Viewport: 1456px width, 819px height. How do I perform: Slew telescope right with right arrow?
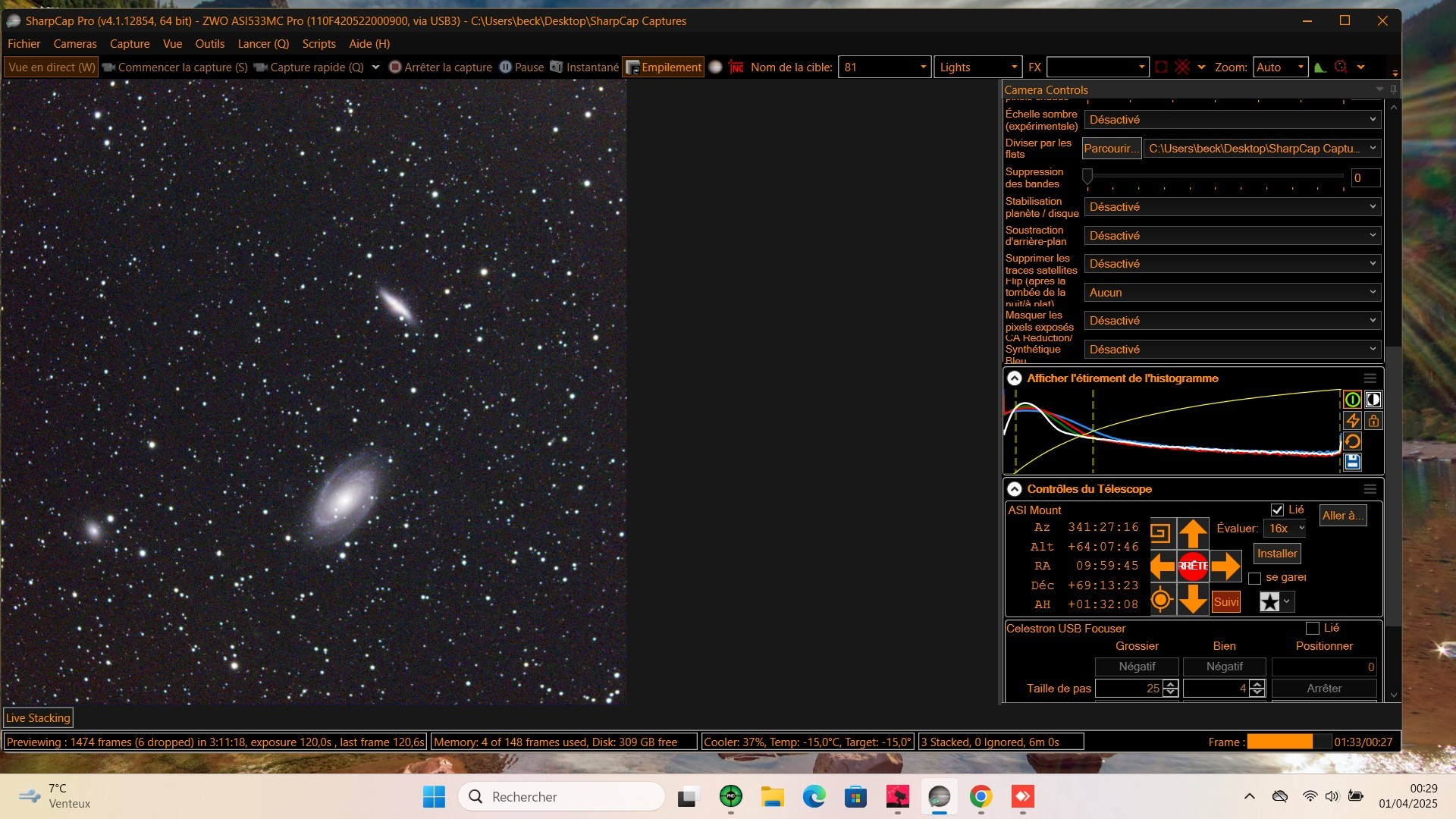coord(1225,566)
